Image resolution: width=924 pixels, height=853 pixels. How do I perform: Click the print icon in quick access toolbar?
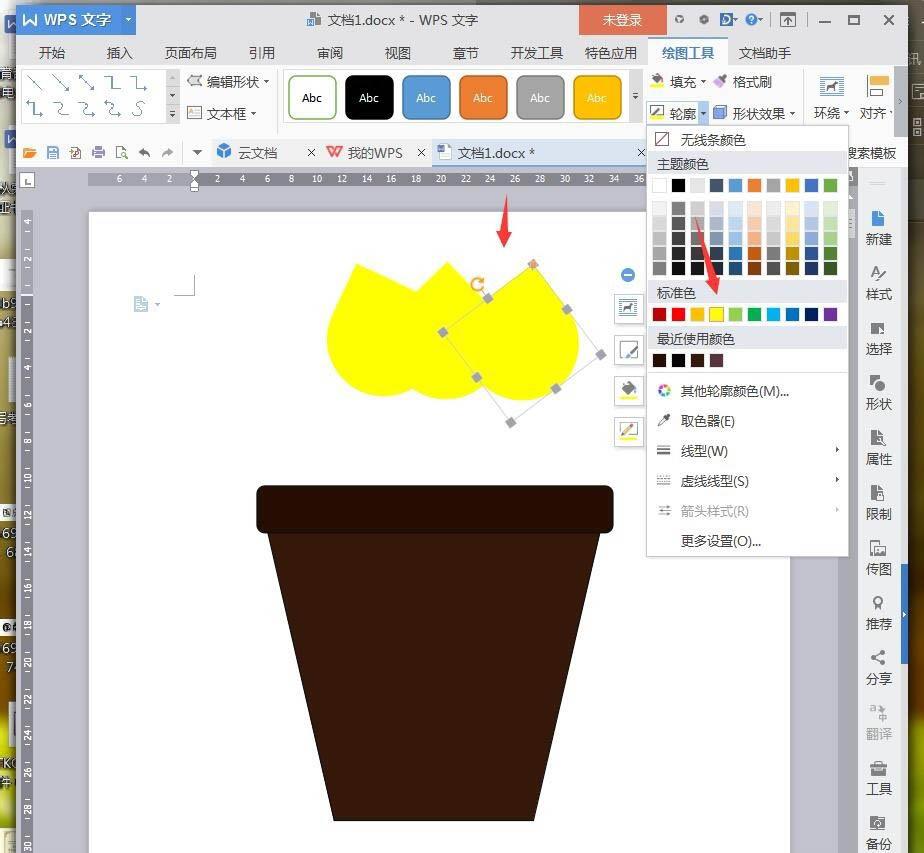pos(100,153)
